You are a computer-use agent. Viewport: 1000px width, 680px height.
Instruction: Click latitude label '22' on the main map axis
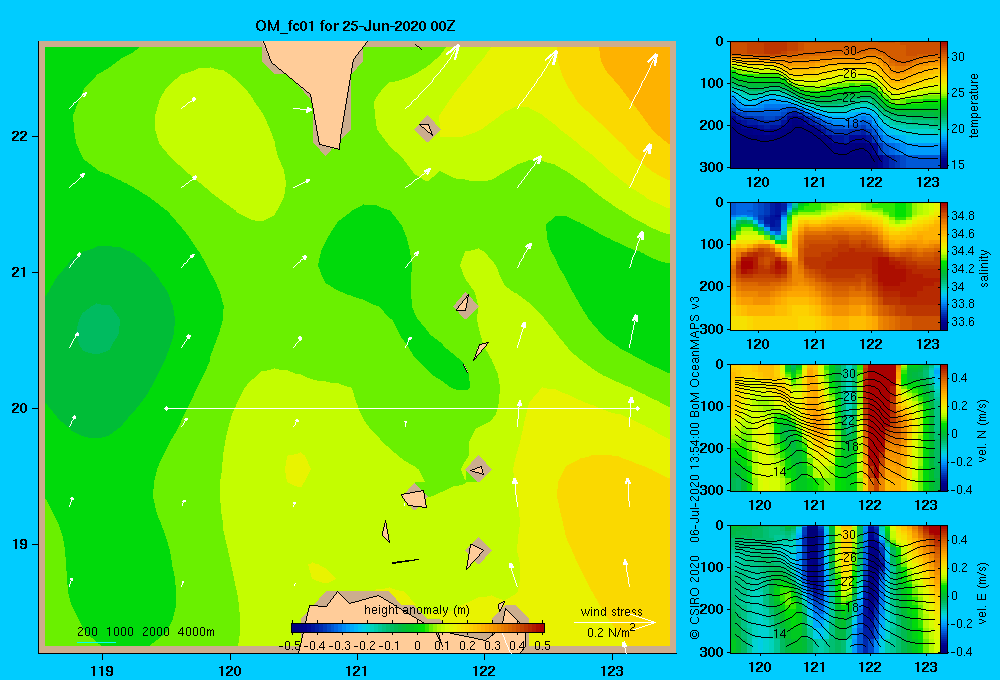coord(20,137)
